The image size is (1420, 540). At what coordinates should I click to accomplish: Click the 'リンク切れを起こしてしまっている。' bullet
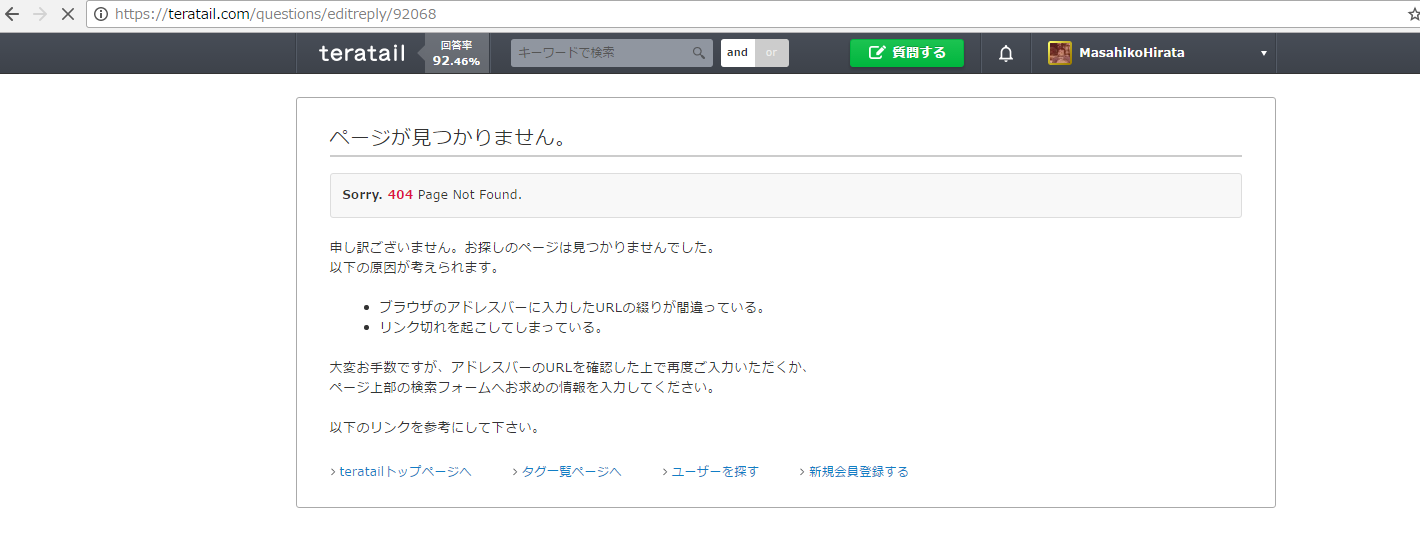491,327
